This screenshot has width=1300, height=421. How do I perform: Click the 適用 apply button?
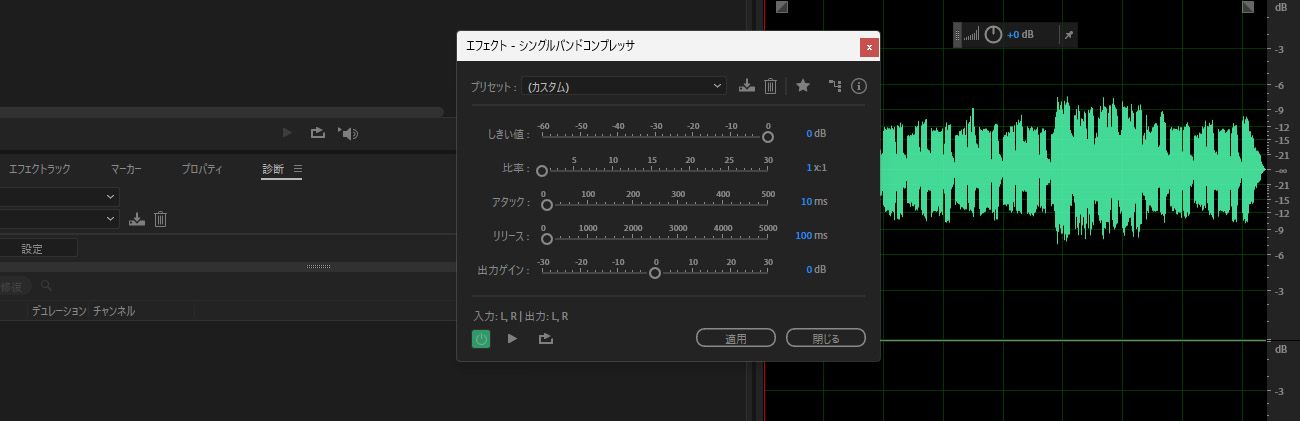tap(736, 338)
